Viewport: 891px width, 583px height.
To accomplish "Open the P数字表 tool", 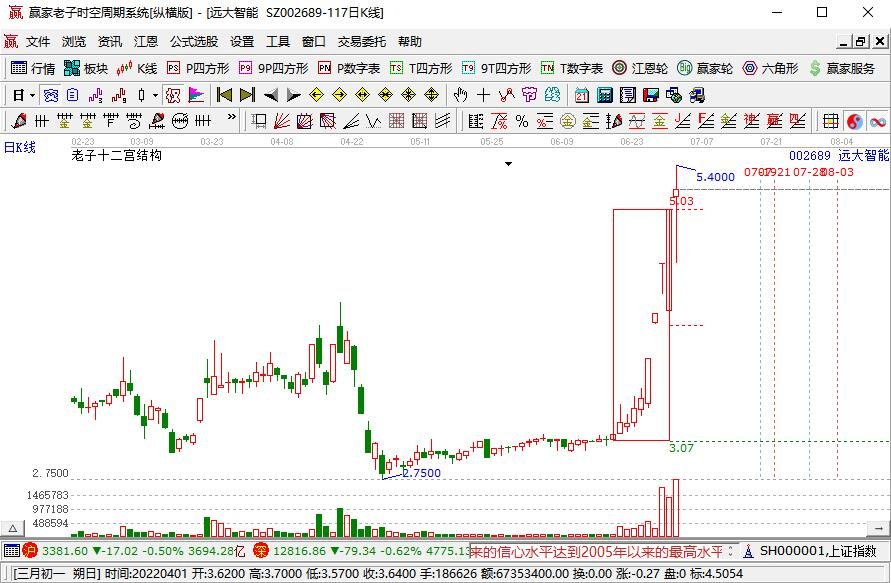I will tap(349, 68).
